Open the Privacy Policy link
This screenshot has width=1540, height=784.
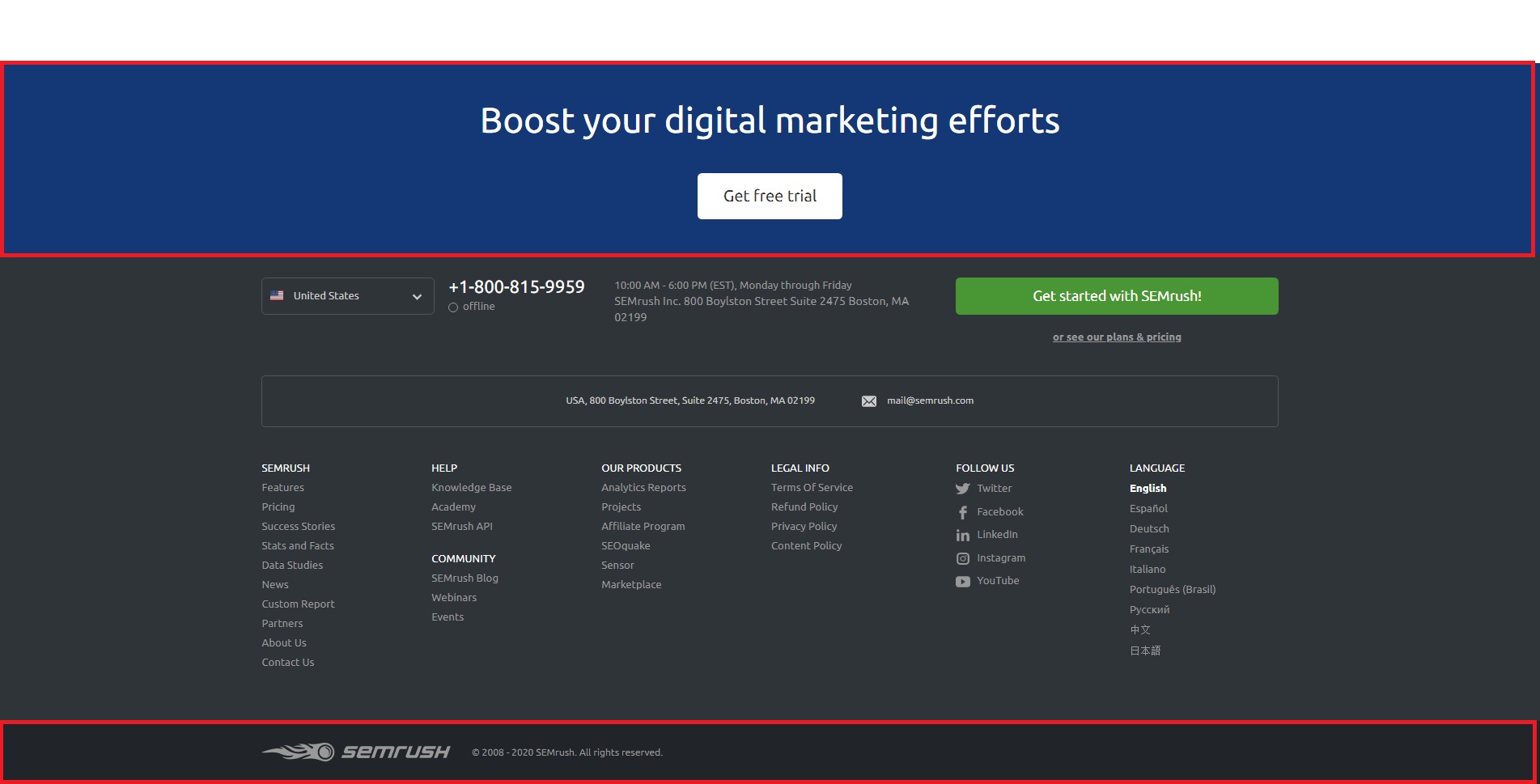coord(804,527)
